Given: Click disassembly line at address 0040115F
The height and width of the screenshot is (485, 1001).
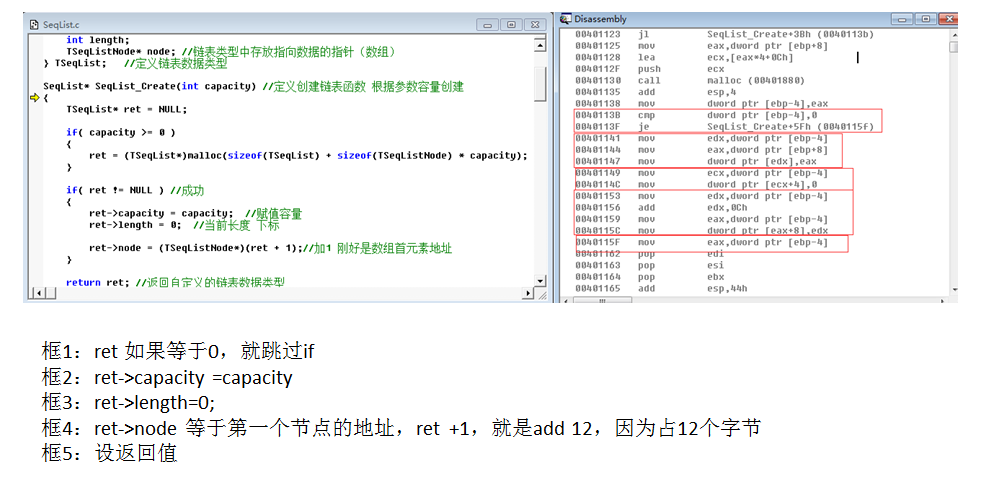Looking at the screenshot, I should [x=701, y=242].
